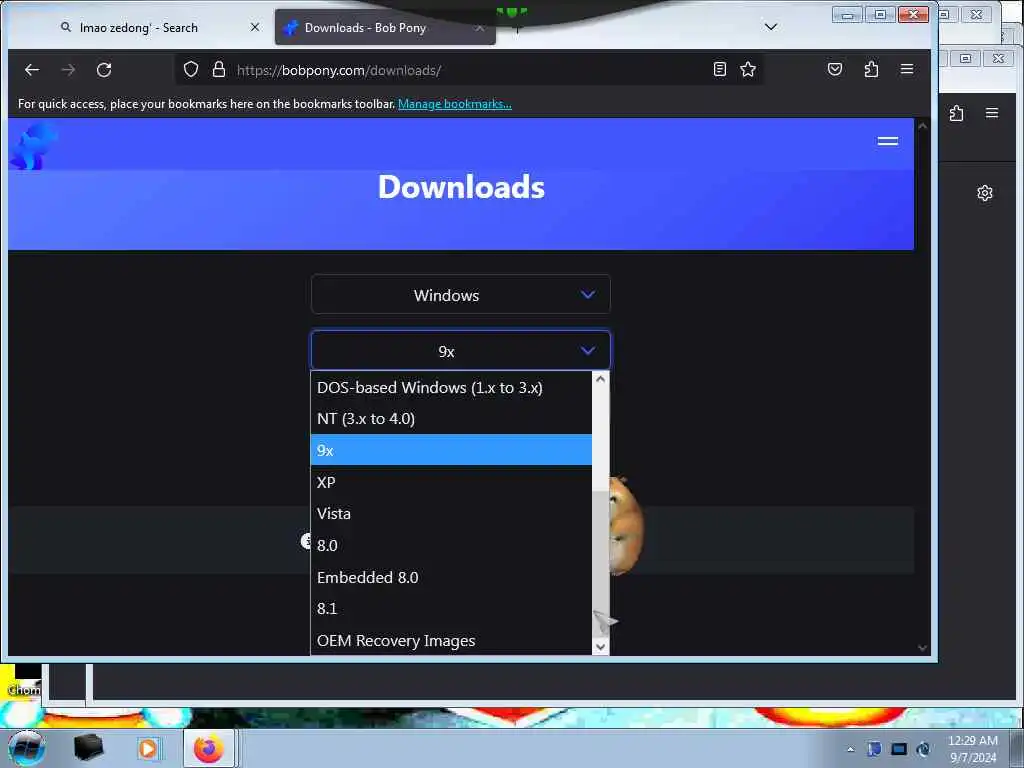1024x768 pixels.
Task: Toggle reader view icon in address bar
Action: click(720, 69)
